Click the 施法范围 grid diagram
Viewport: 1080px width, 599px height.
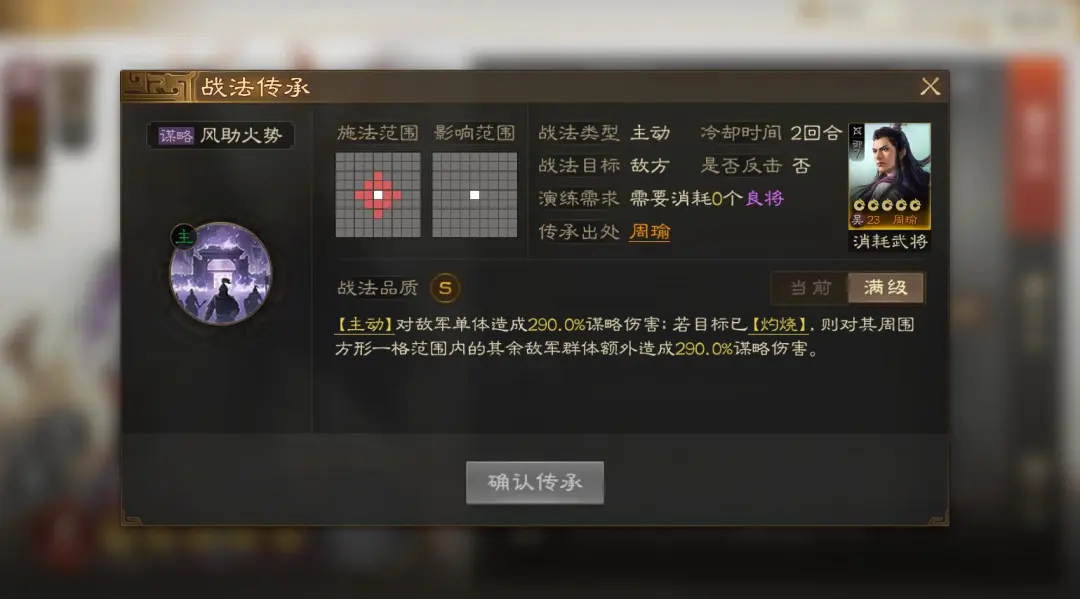tap(377, 195)
